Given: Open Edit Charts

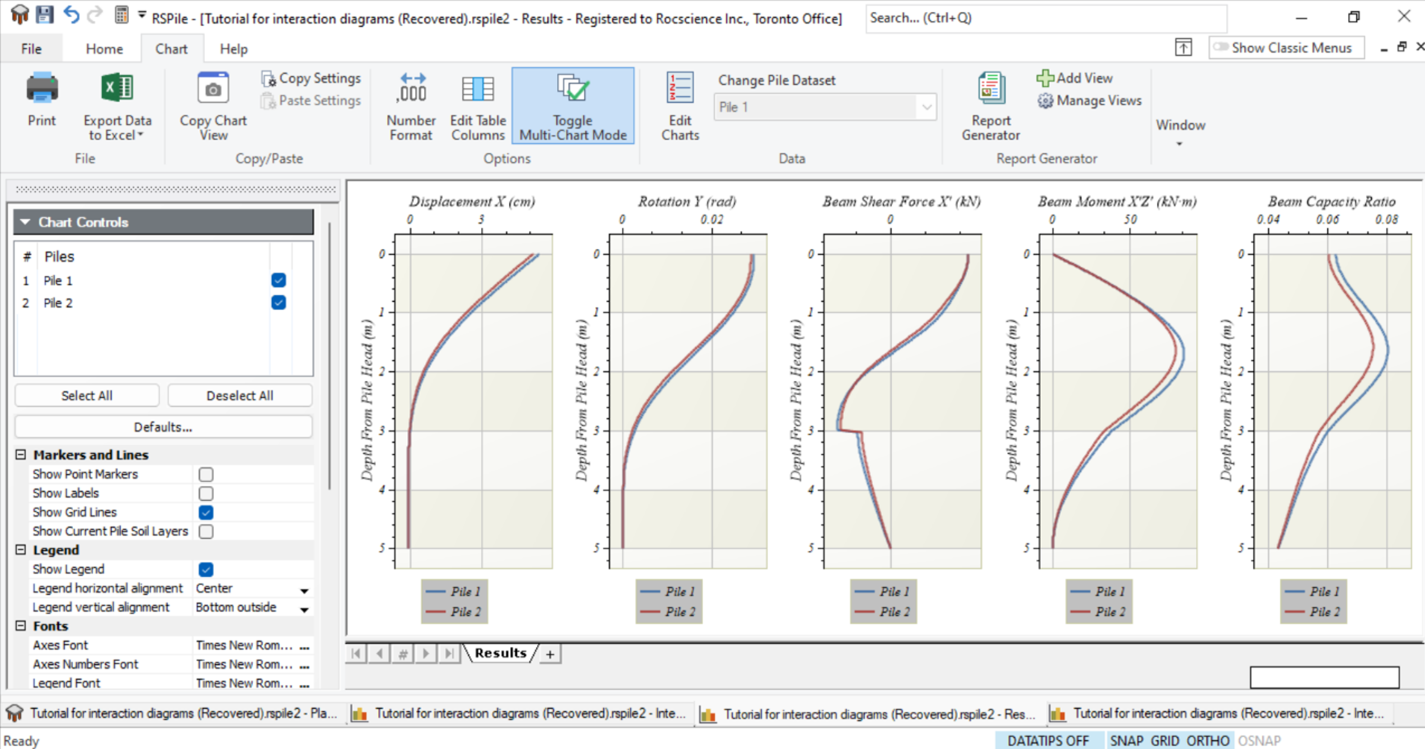Looking at the screenshot, I should click(680, 107).
